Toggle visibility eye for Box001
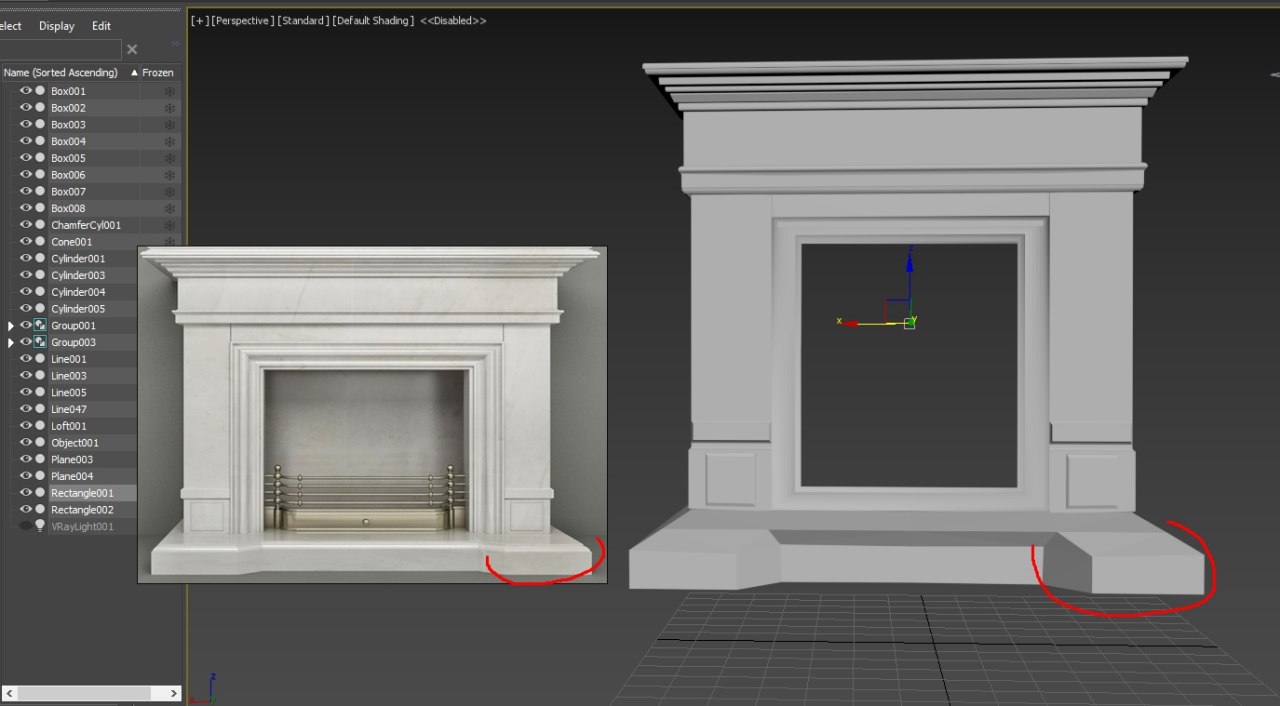The image size is (1280, 706). coord(26,91)
